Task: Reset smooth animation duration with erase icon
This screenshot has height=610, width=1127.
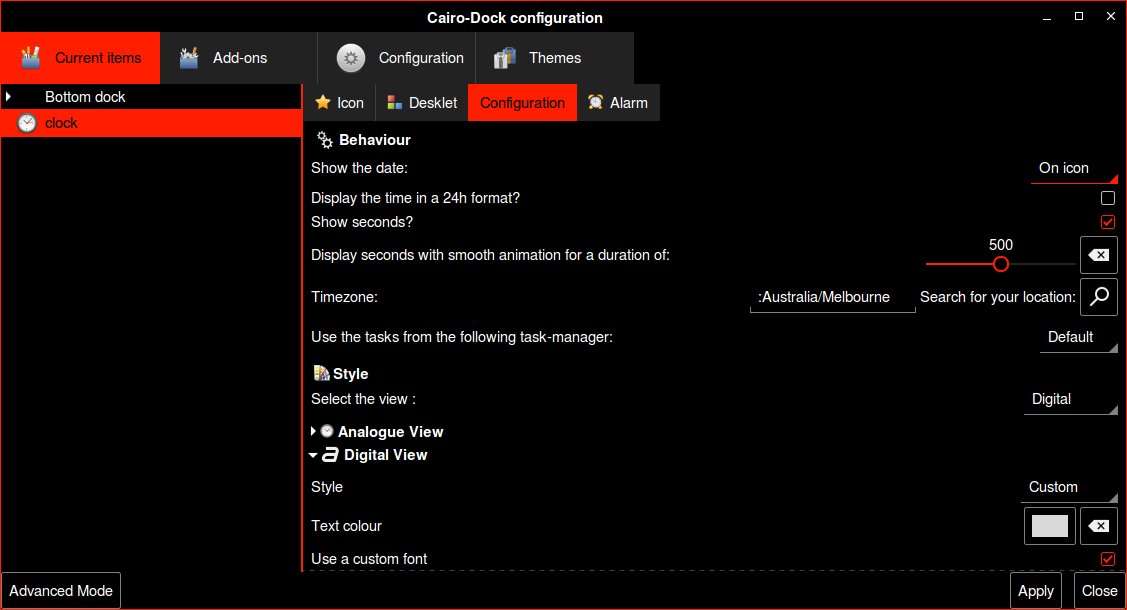Action: pos(1099,255)
